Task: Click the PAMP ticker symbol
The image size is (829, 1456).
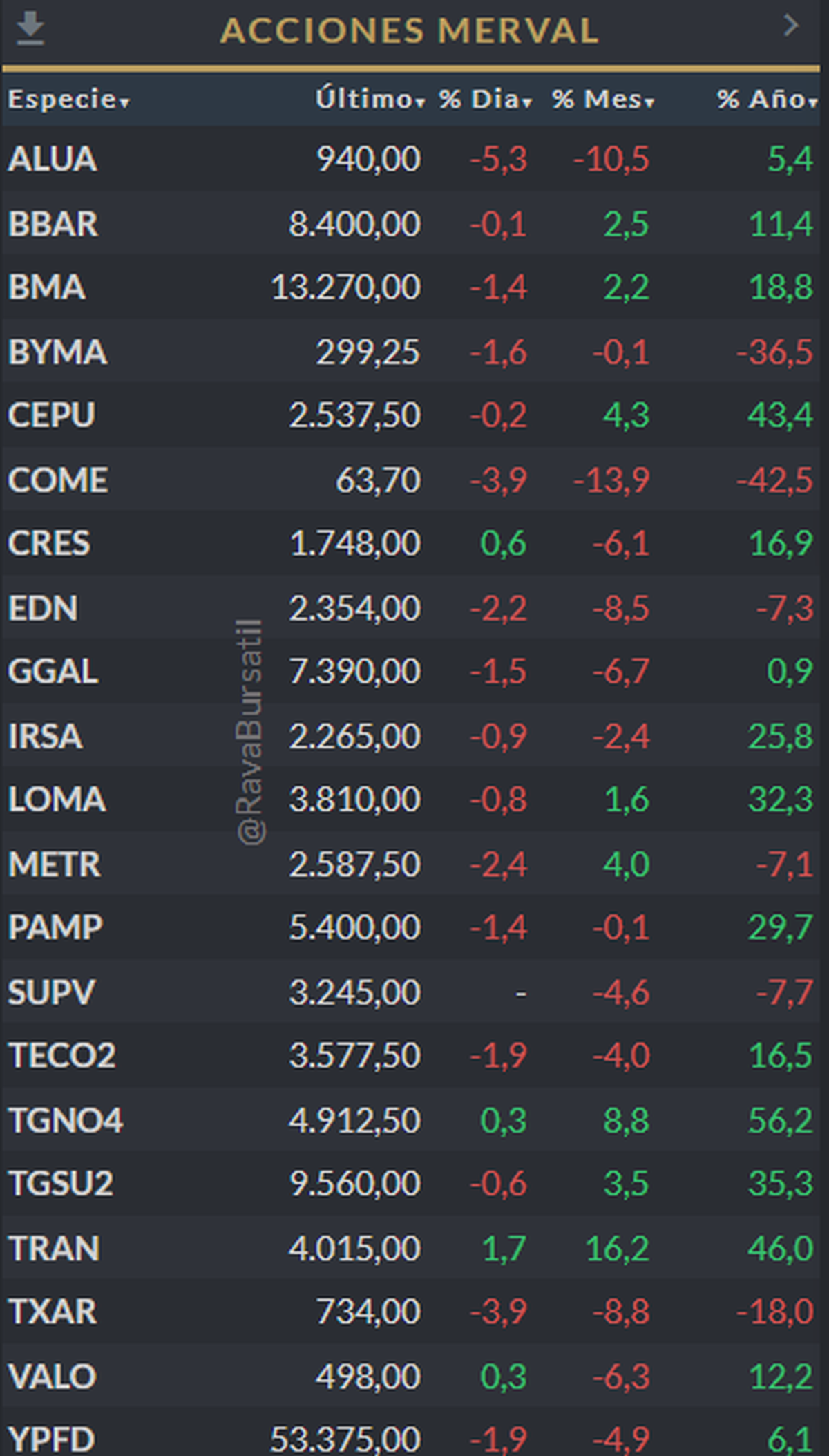Action: pos(55,927)
